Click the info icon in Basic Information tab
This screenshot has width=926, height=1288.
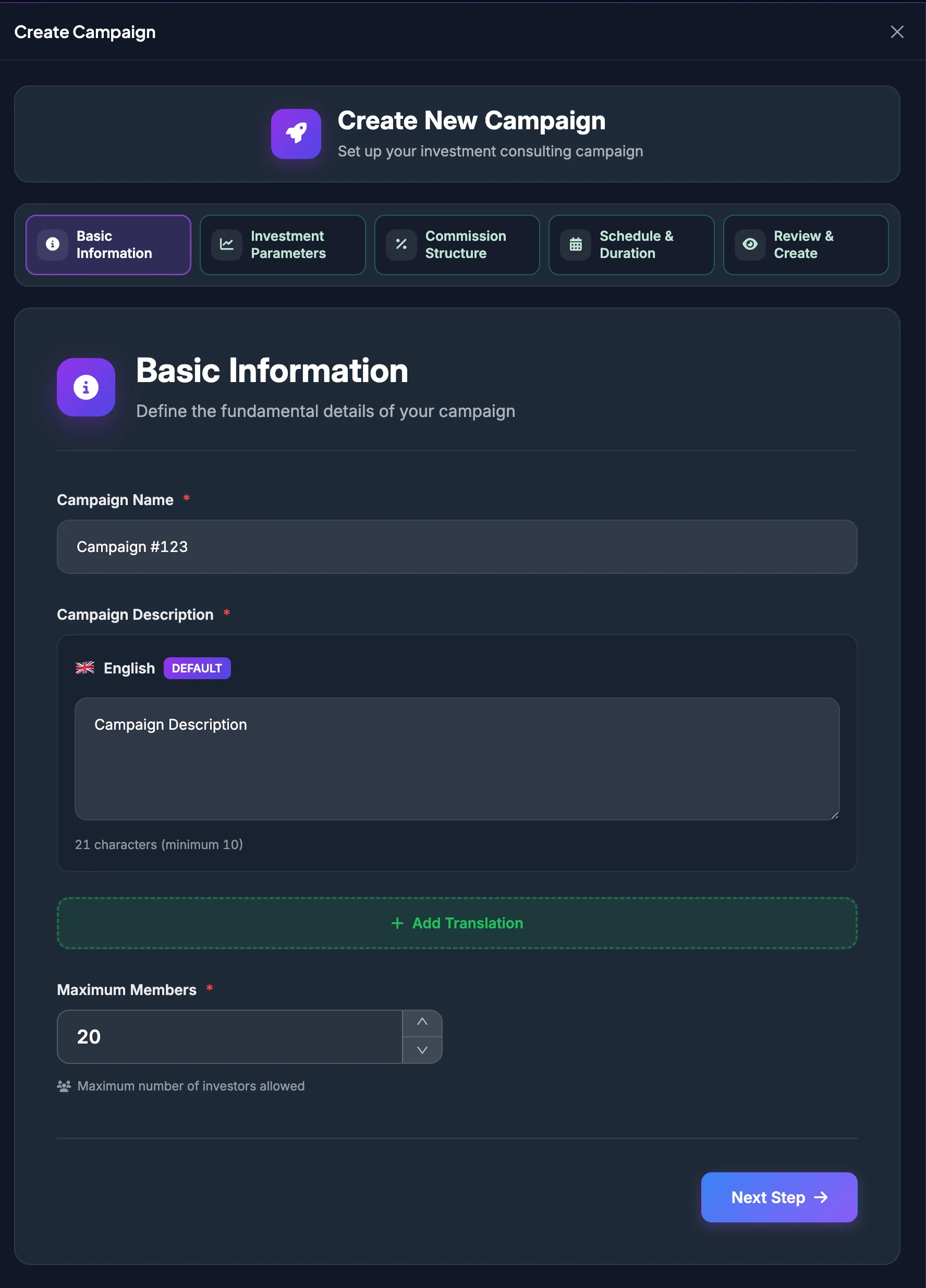pos(53,244)
